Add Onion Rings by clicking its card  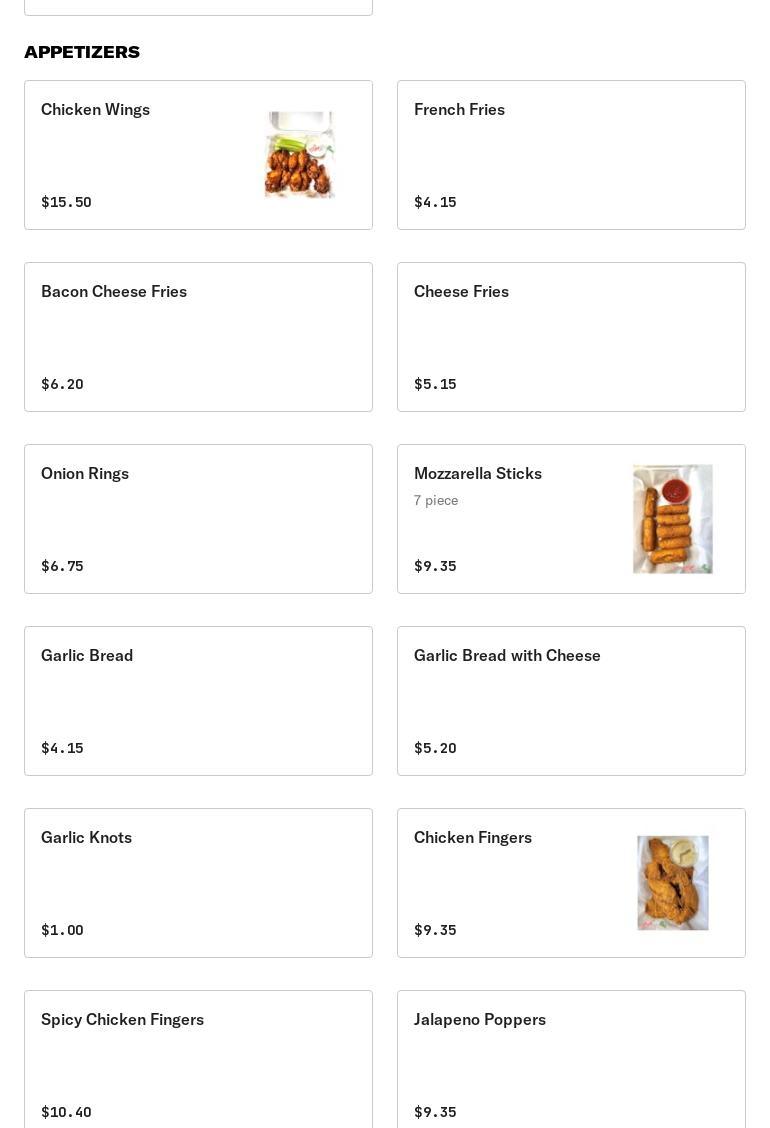pos(198,519)
